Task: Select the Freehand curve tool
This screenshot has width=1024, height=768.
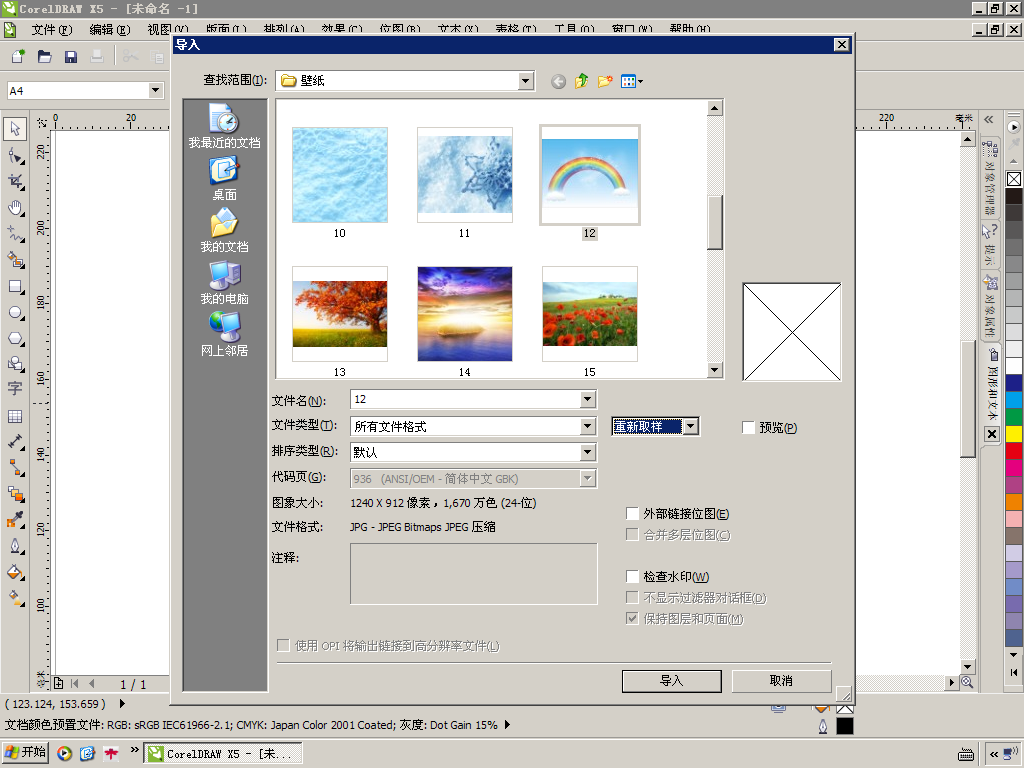Action: 15,234
